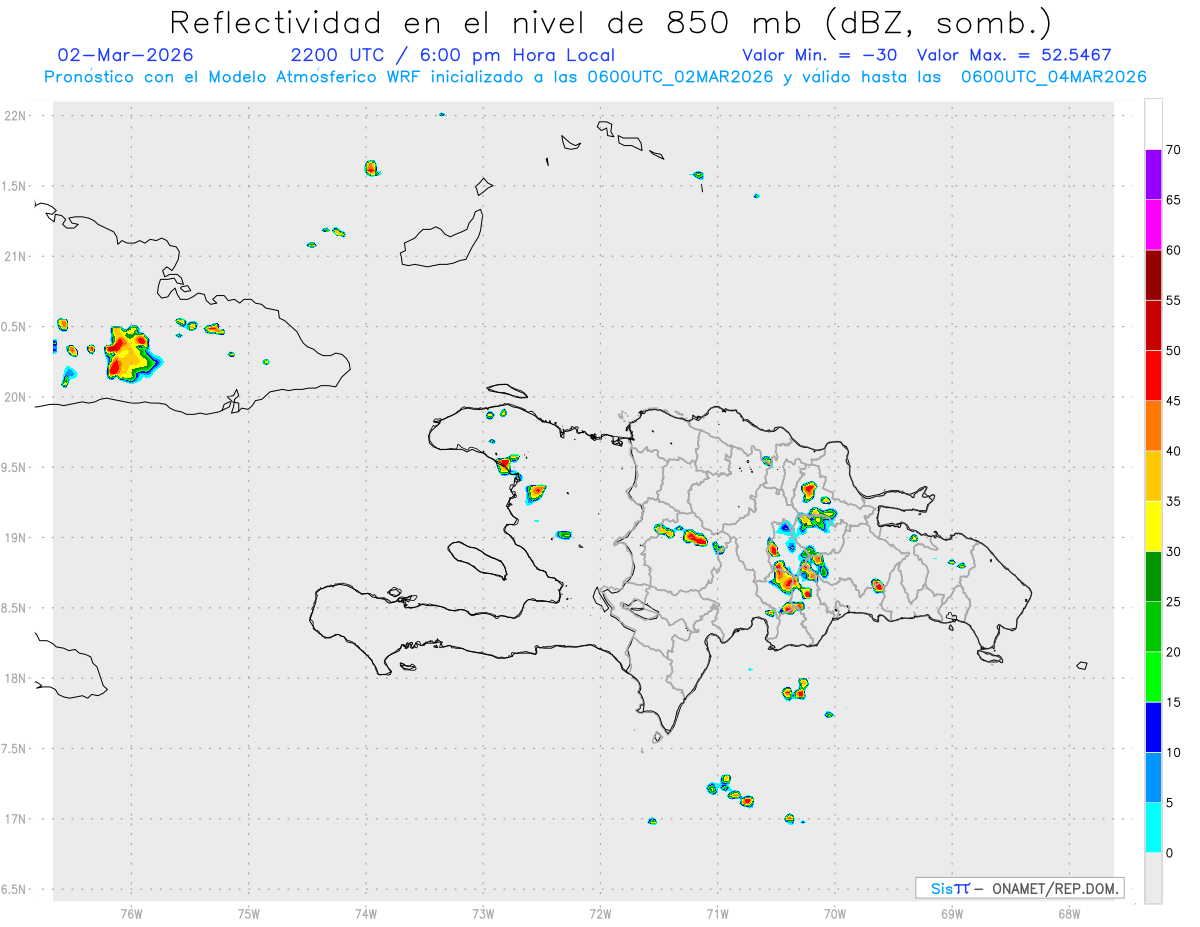Viewport: 1200px width, 927px height.
Task: Click the '75W' longitude label
Action: (x=249, y=914)
